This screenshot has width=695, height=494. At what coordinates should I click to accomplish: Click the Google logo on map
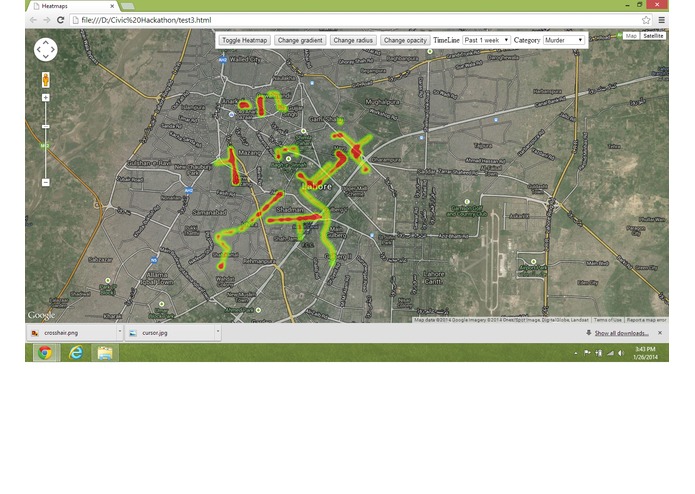41,315
